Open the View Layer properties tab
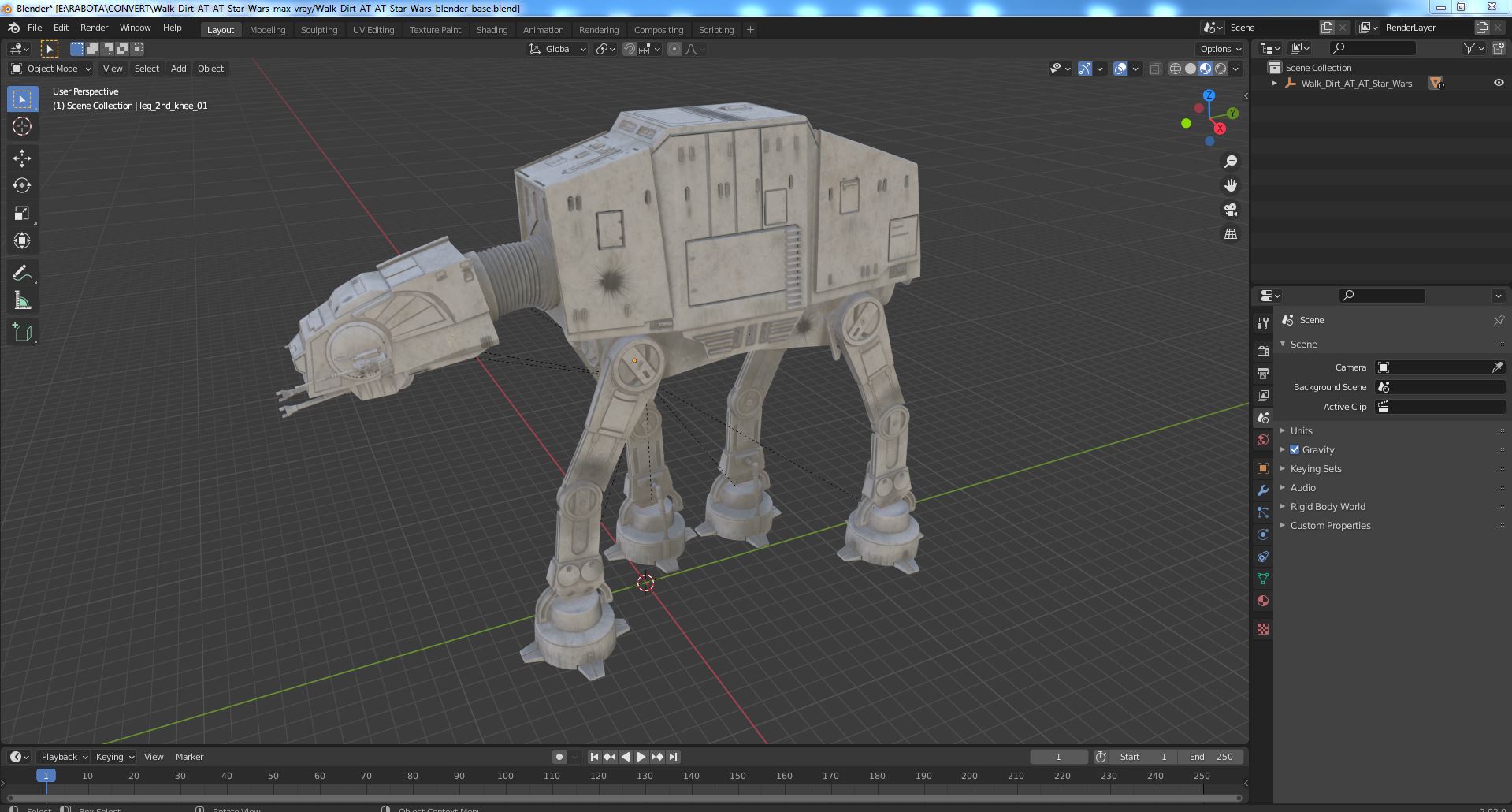1512x812 pixels. point(1263,395)
